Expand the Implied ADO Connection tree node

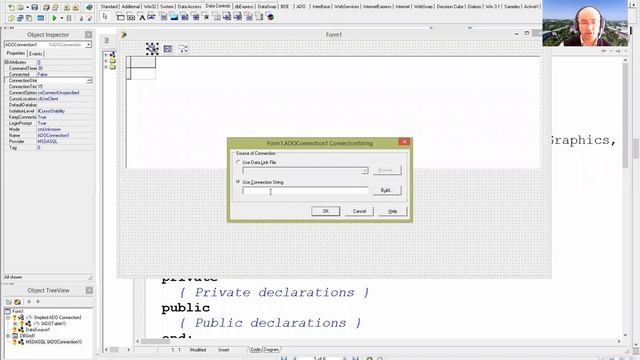8,318
